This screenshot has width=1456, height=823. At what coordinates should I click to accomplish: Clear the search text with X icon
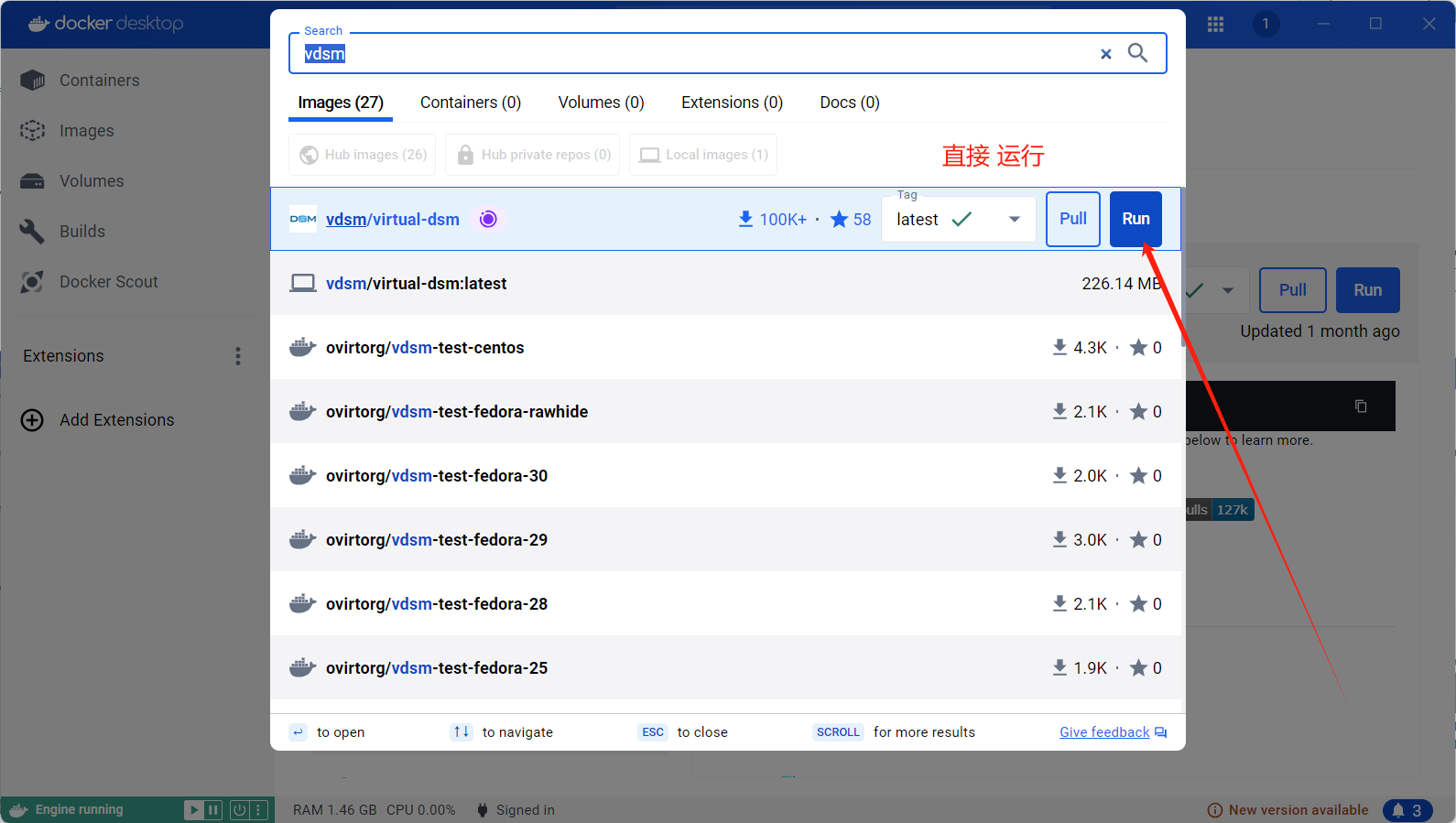pyautogui.click(x=1106, y=54)
